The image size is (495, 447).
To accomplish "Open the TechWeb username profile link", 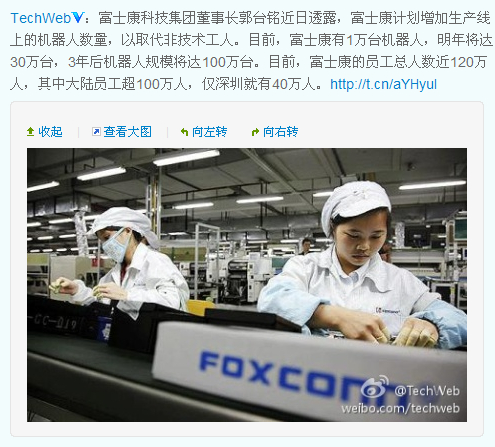I will (41, 18).
